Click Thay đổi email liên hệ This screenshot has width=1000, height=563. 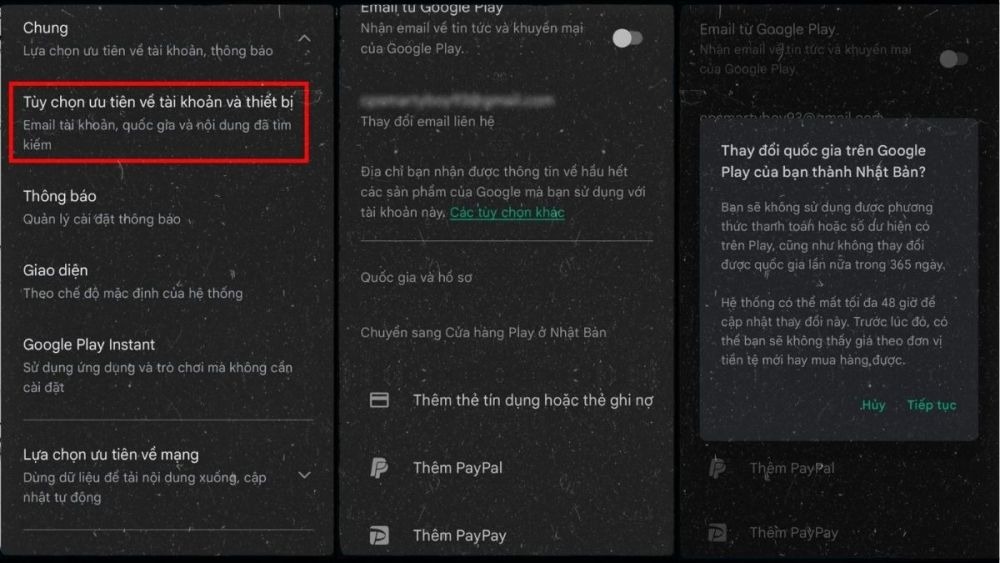[x=427, y=121]
